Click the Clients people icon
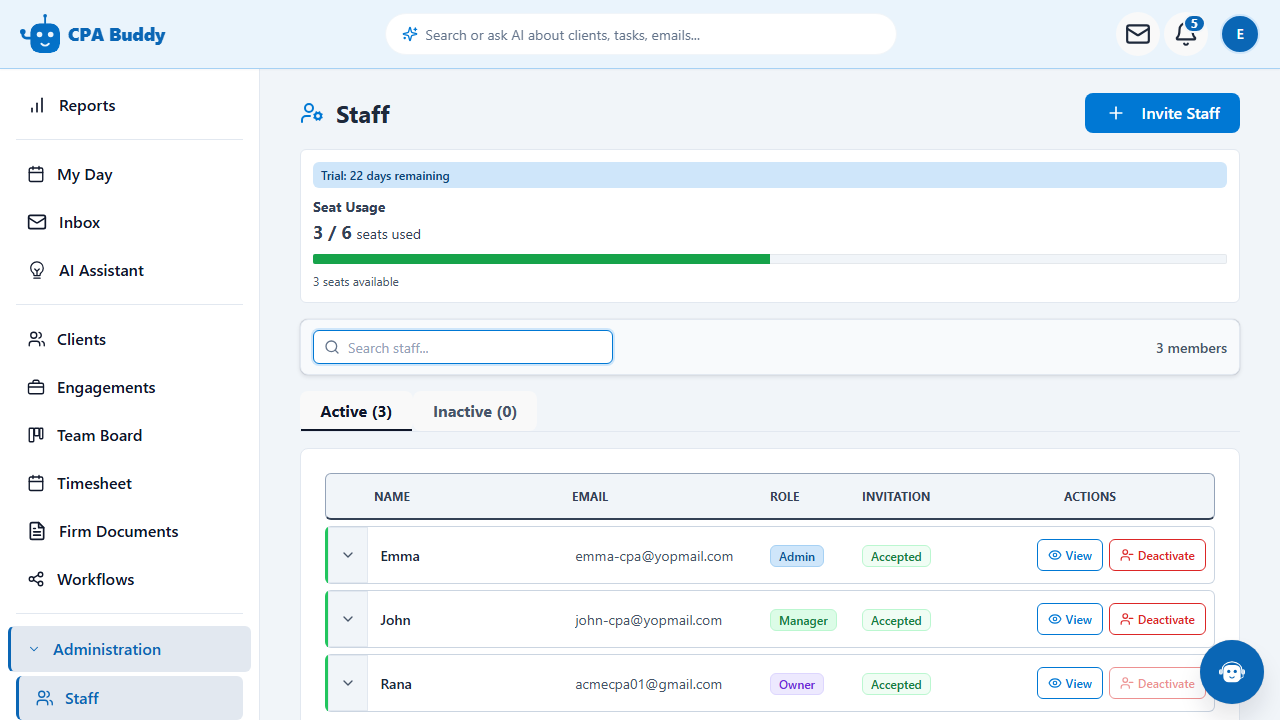The image size is (1280, 720). (36, 339)
